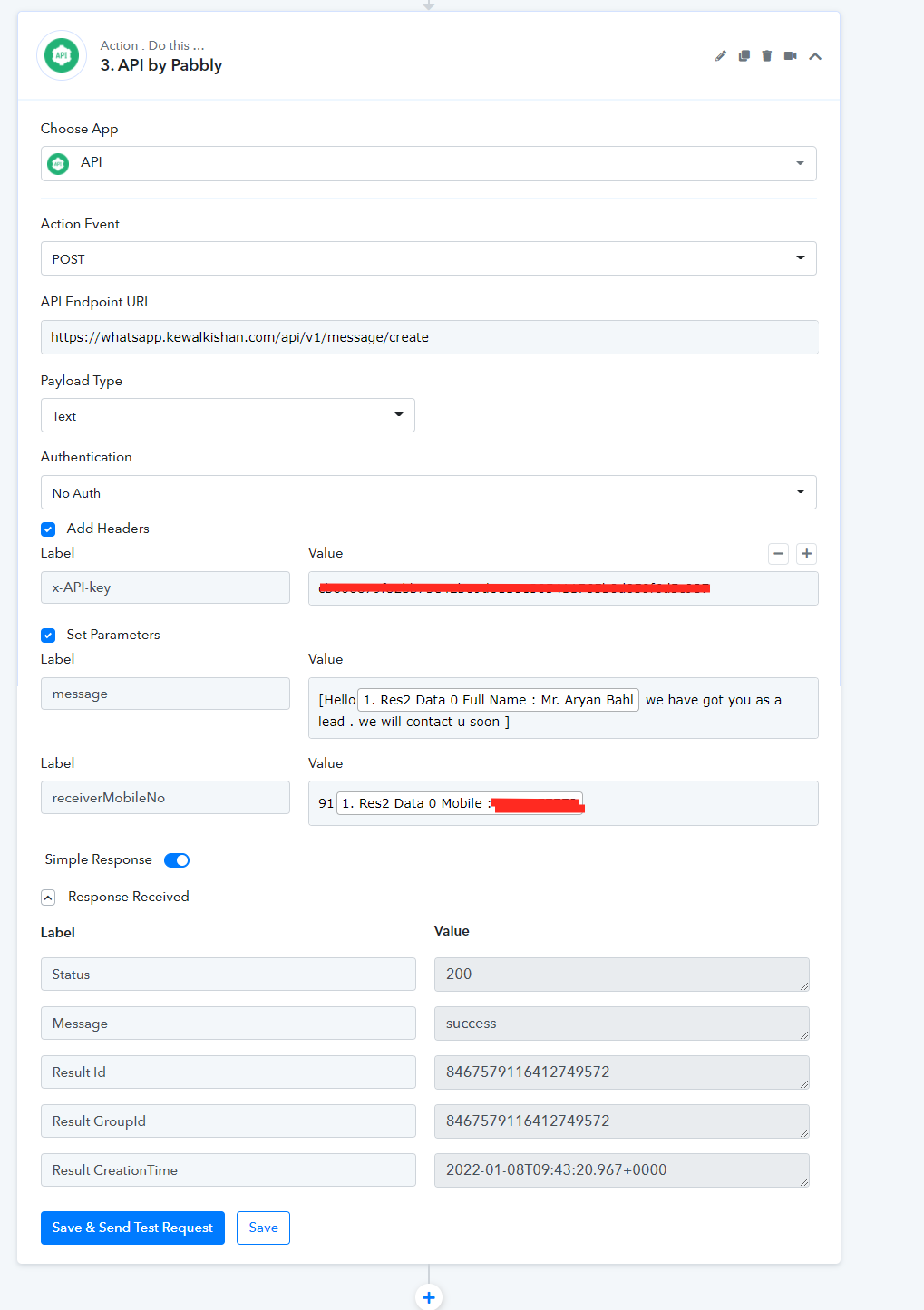Click the Result Id label field
The image size is (924, 1310).
pyautogui.click(x=229, y=1072)
